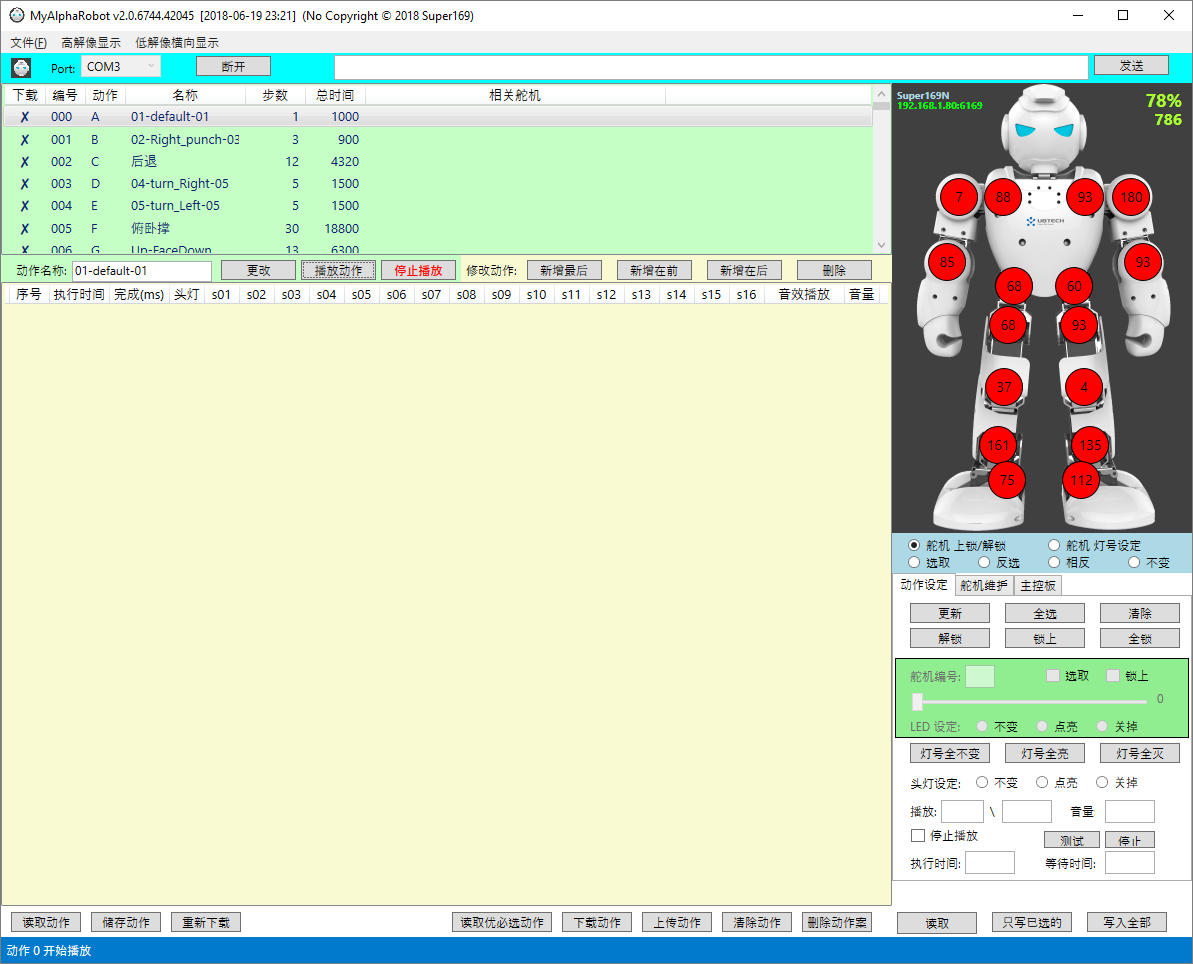Click the 断开 disconnect button

[234, 66]
